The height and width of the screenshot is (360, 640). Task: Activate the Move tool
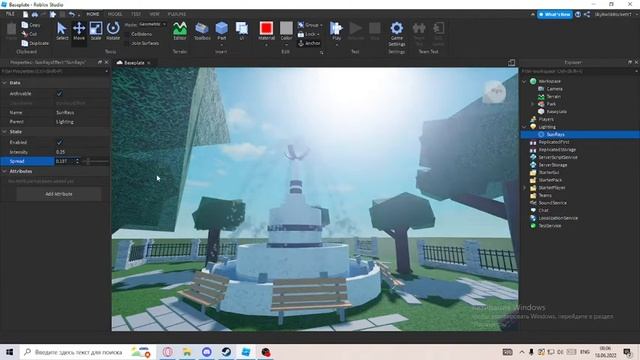(79, 31)
